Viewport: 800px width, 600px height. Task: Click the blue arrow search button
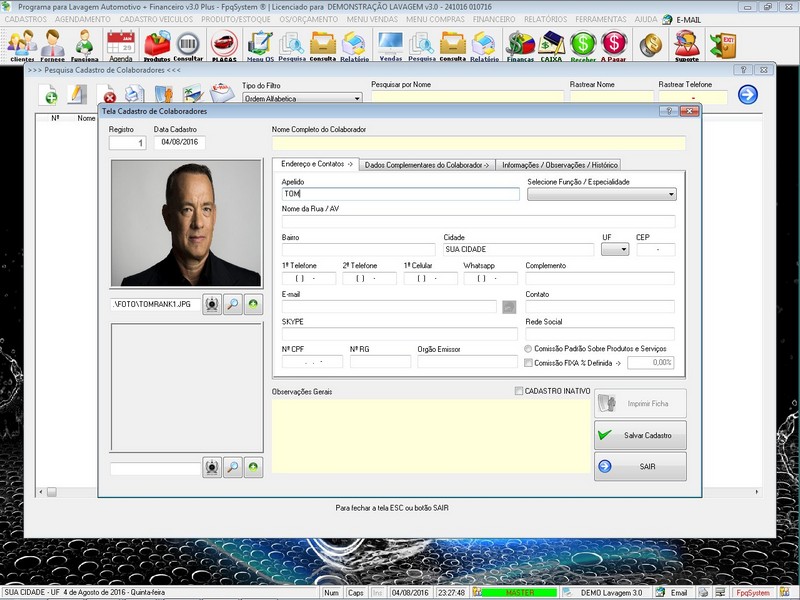(x=747, y=94)
